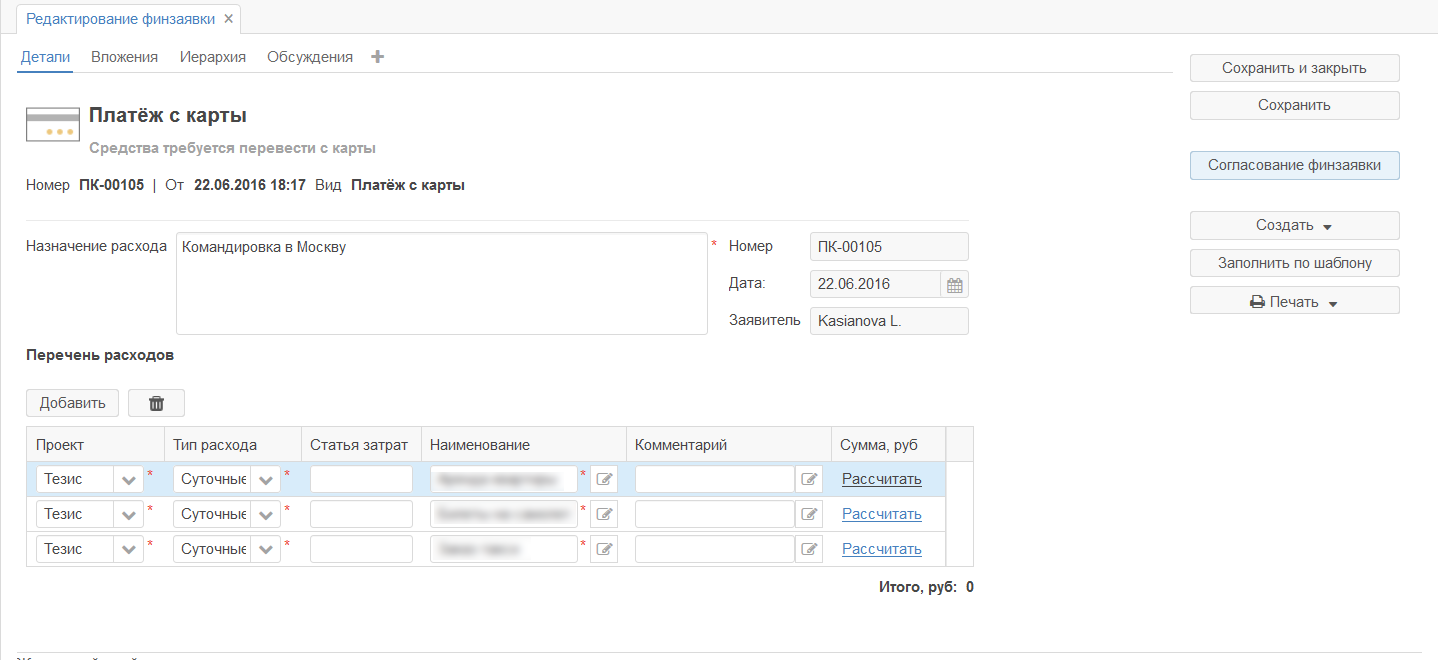Add new tab with plus icon after Обсуждения
The image size is (1438, 660).
pos(377,57)
